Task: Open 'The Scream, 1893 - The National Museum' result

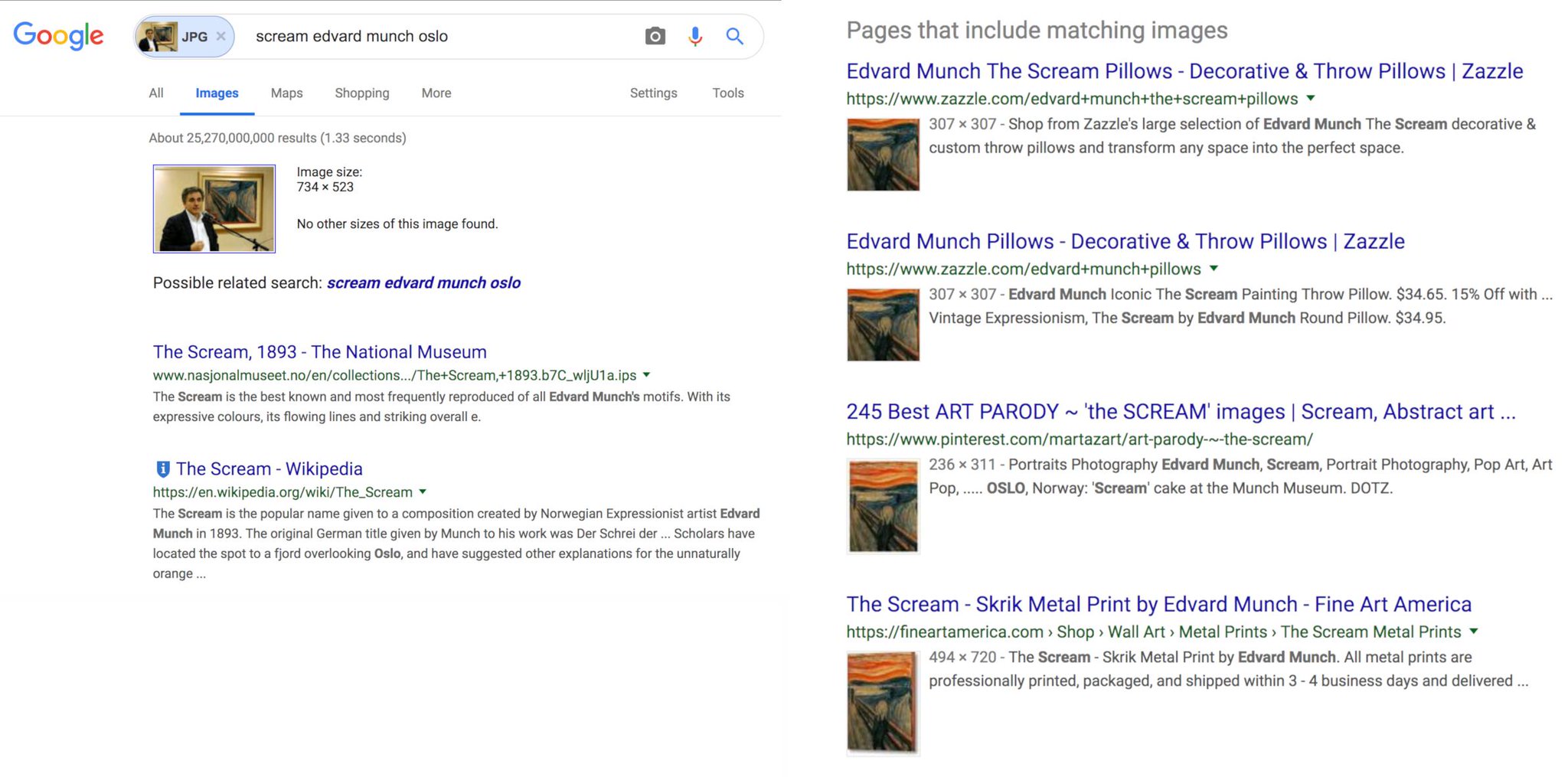Action: (319, 352)
